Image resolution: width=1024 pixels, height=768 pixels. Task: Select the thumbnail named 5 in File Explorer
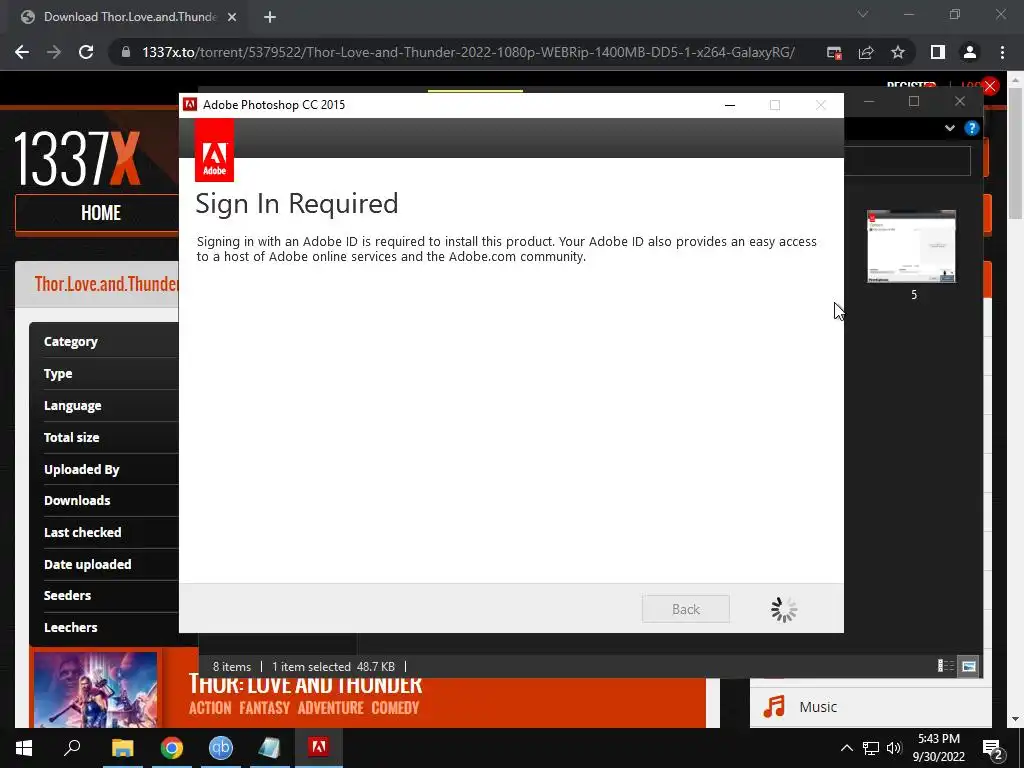[912, 255]
